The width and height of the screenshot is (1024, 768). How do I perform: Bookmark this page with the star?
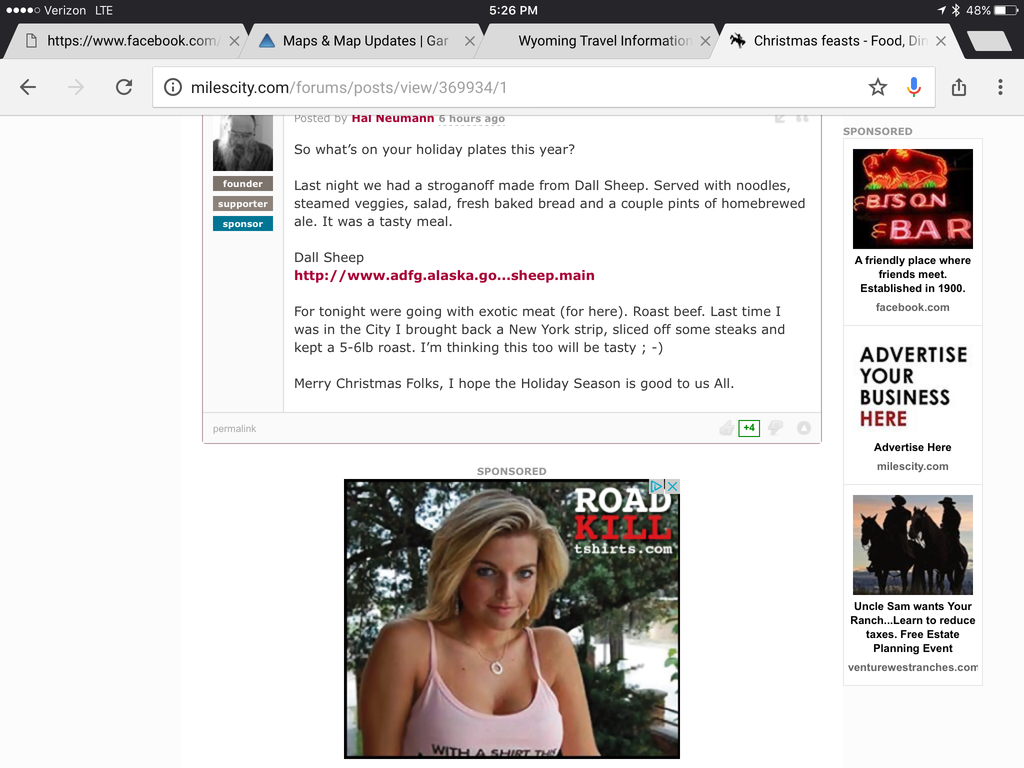pyautogui.click(x=878, y=87)
